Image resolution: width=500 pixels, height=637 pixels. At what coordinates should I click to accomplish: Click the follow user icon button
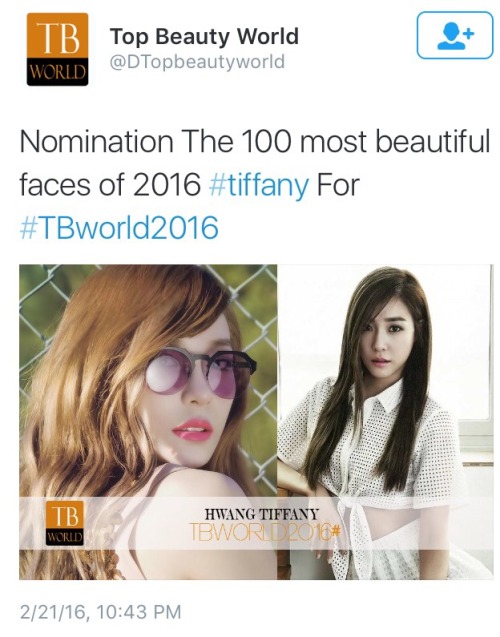pos(455,35)
